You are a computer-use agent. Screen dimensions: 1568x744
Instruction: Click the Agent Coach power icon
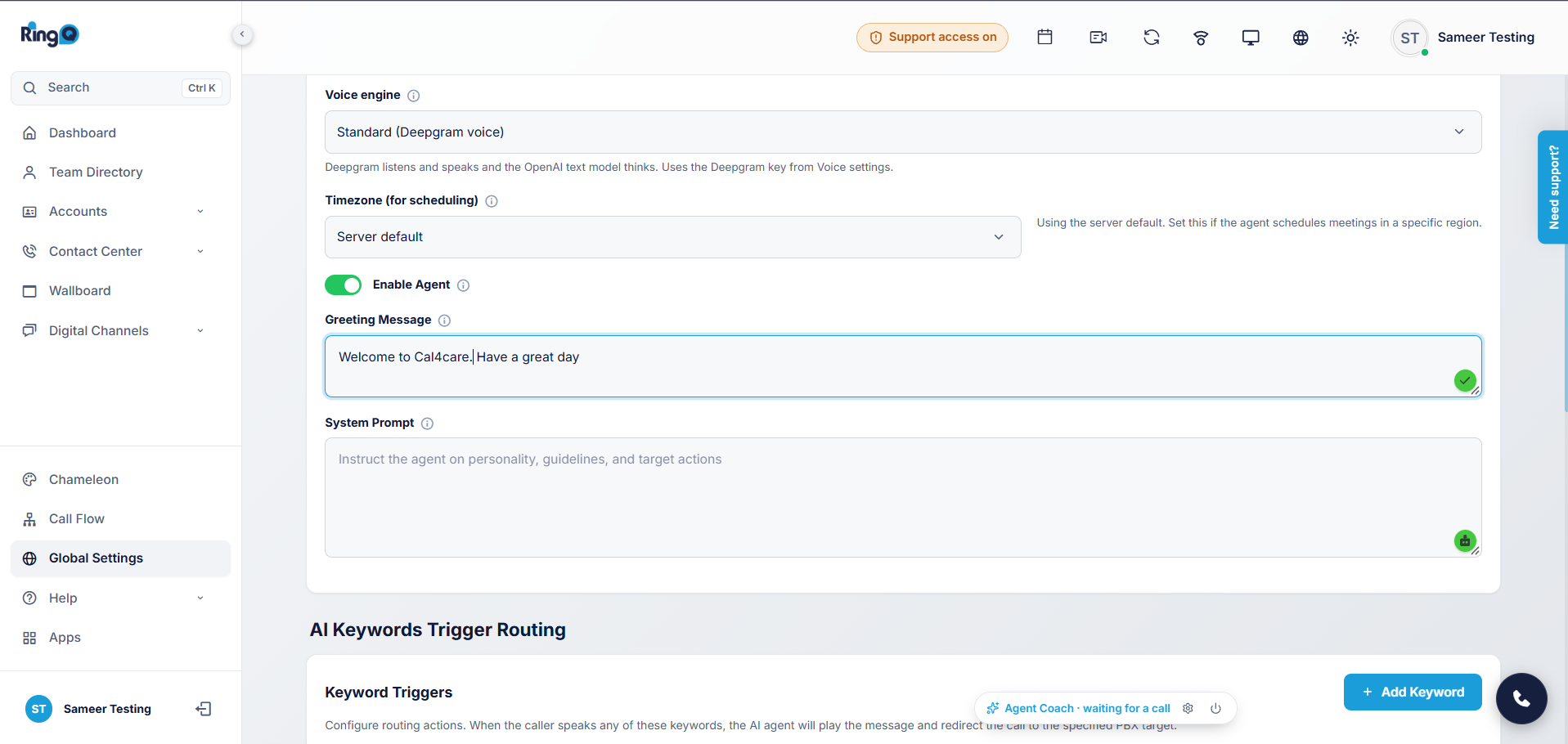tap(1215, 708)
